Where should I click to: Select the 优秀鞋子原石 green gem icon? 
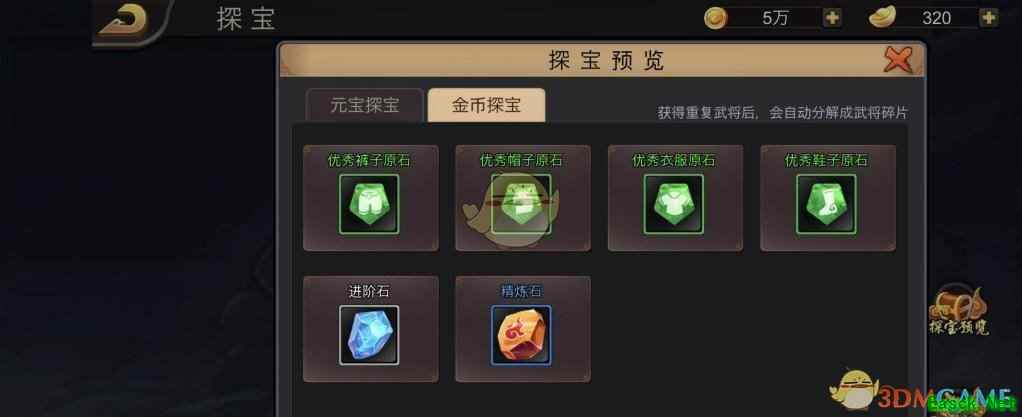(826, 204)
